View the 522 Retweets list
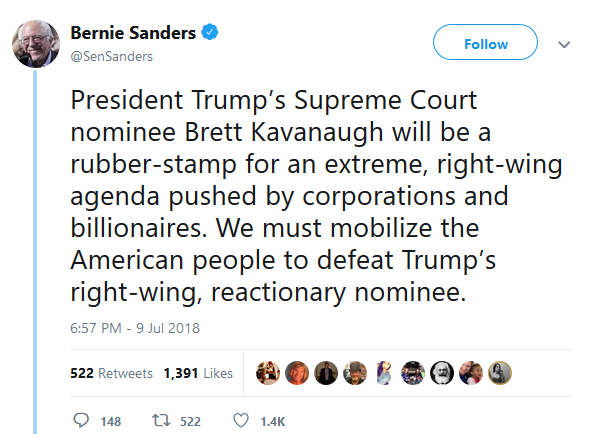Screen dimensions: 592x434 coord(111,373)
